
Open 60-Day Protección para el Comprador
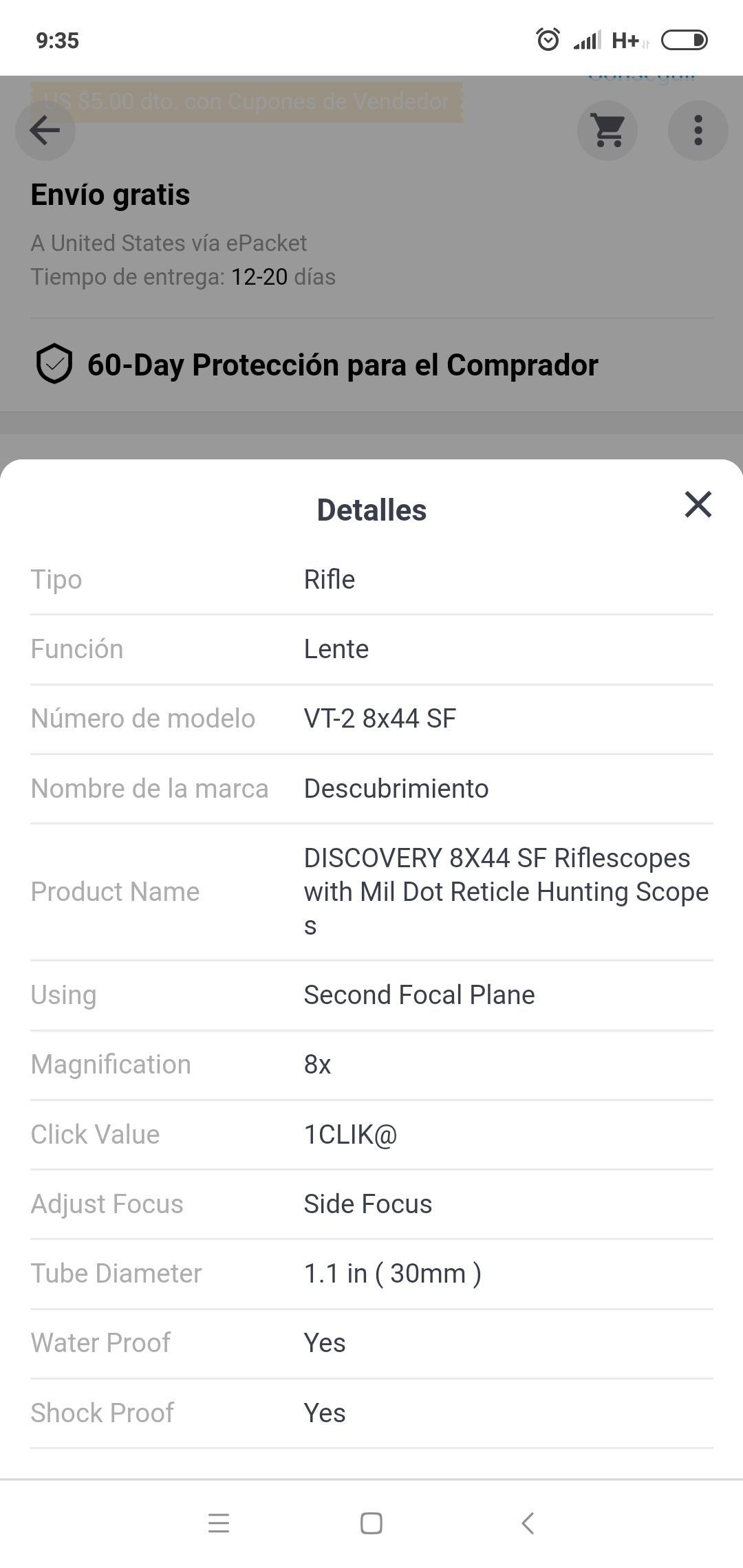[x=343, y=364]
